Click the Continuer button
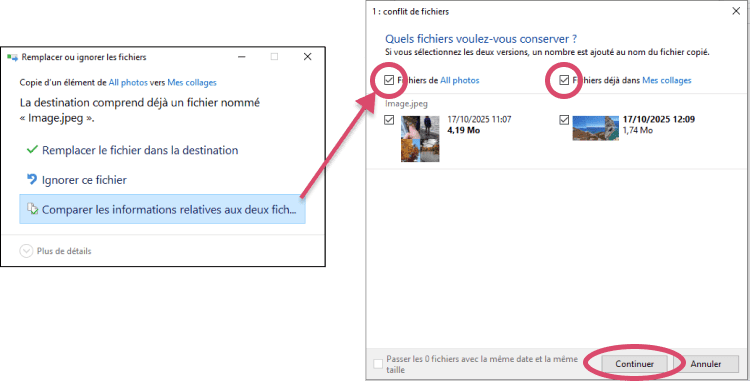 pyautogui.click(x=634, y=364)
